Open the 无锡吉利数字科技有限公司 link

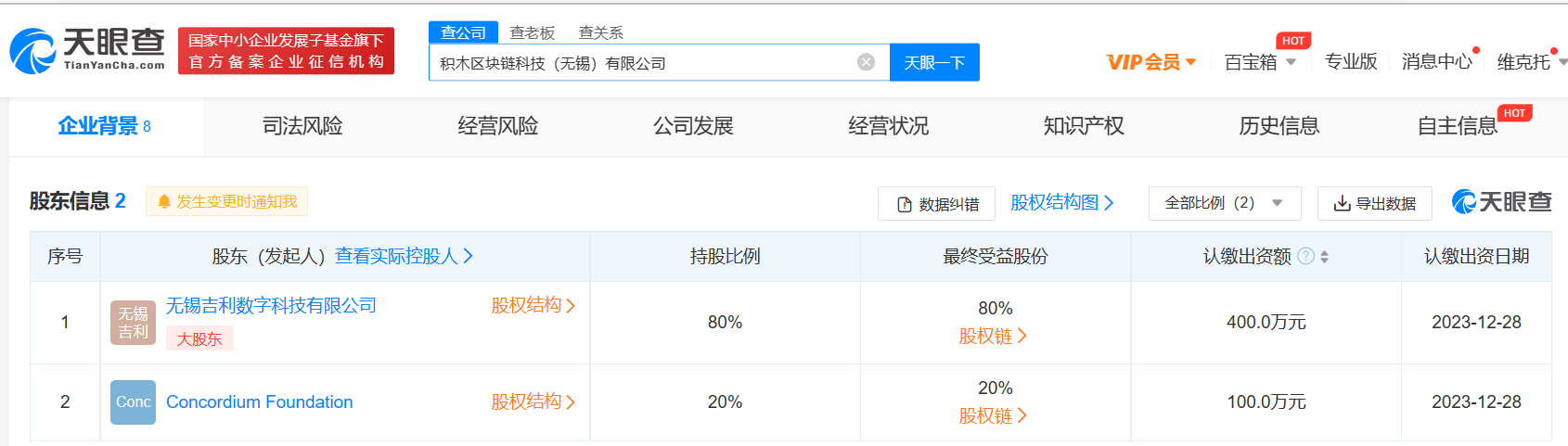click(271, 305)
